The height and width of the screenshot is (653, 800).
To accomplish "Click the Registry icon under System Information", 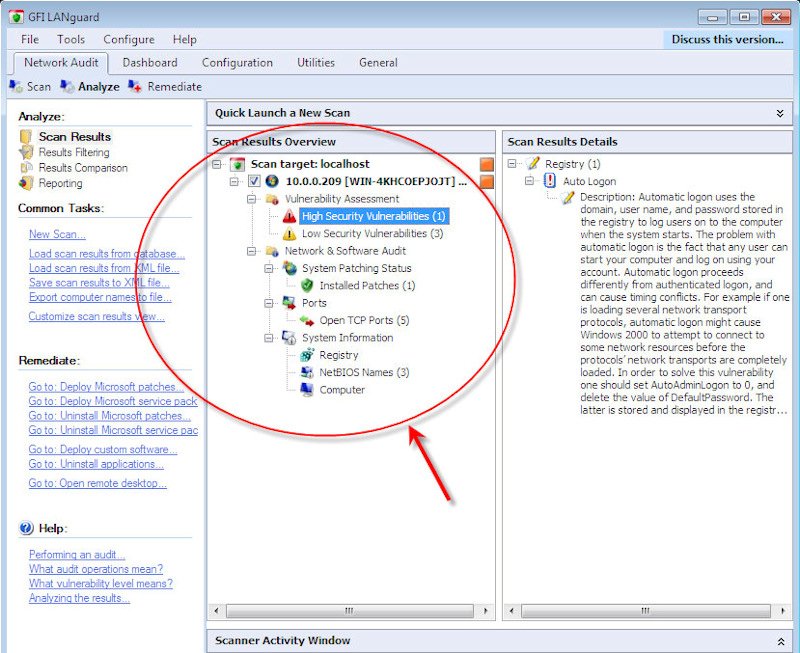I will tap(307, 355).
